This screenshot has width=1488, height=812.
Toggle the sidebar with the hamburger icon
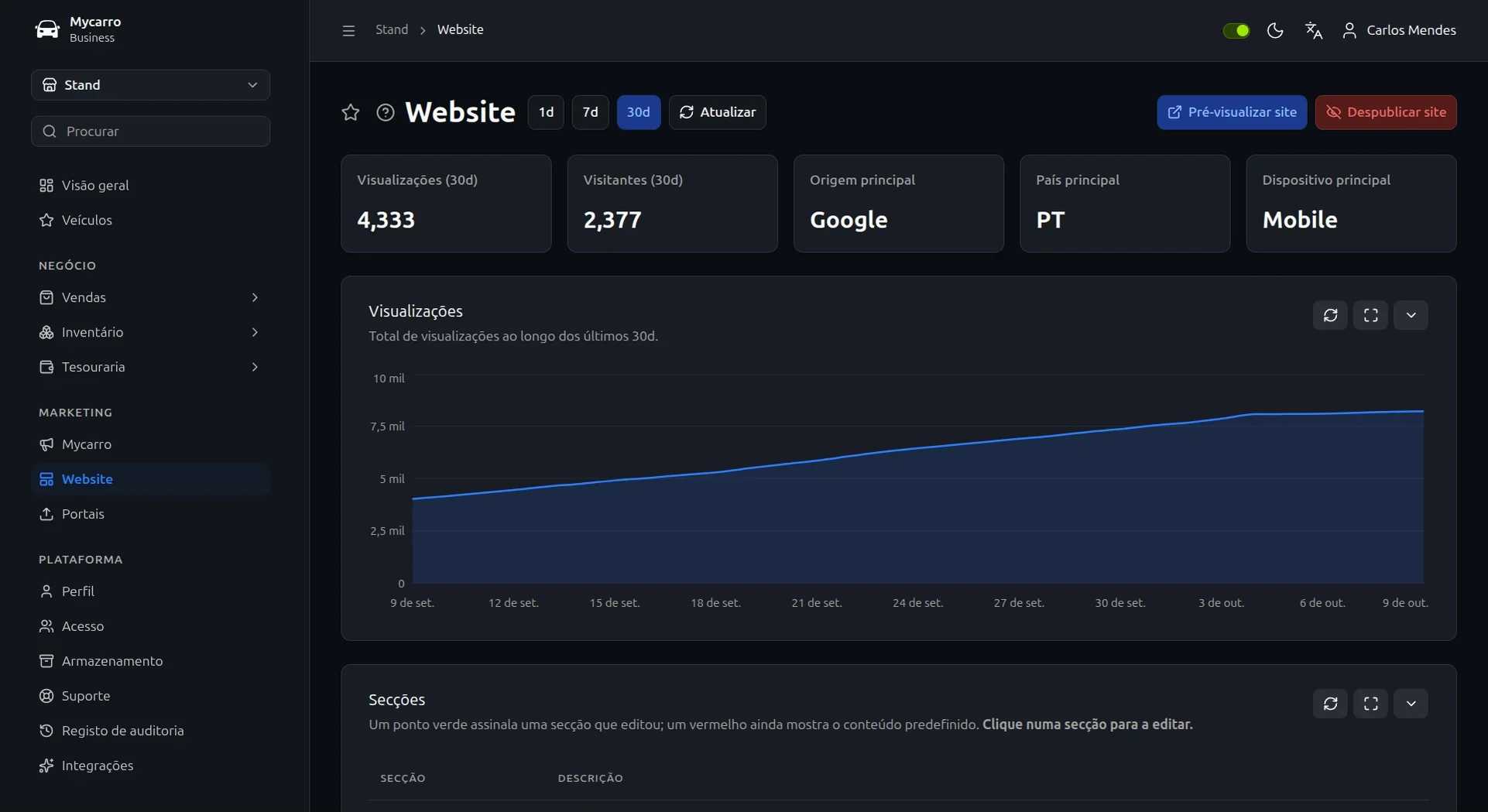348,30
